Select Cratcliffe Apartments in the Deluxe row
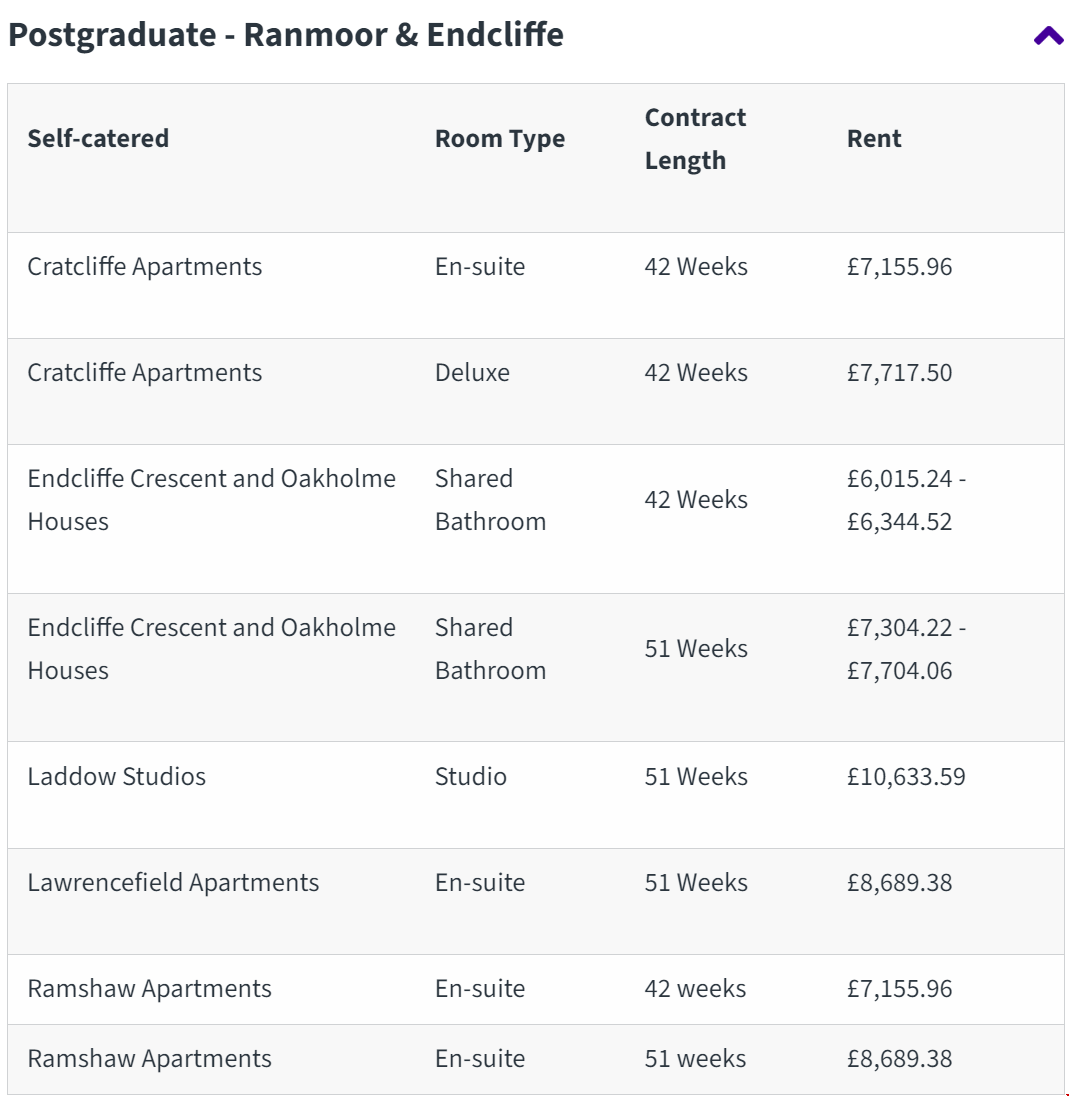 (144, 372)
